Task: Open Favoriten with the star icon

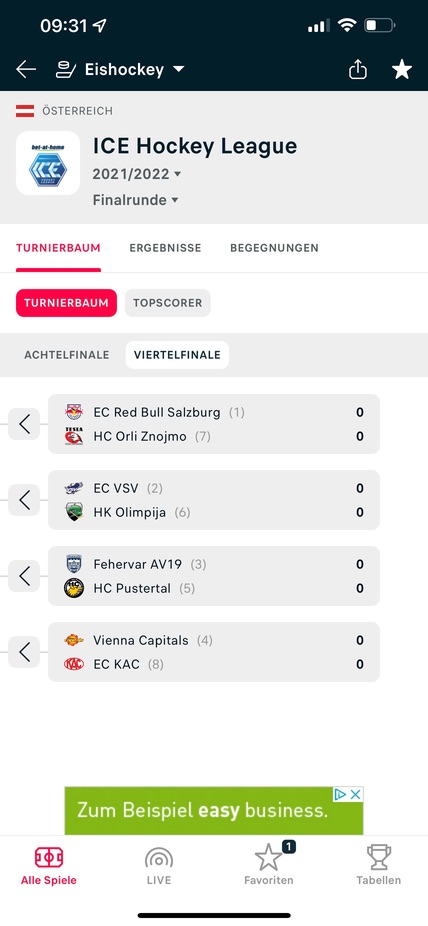Action: 269,865
